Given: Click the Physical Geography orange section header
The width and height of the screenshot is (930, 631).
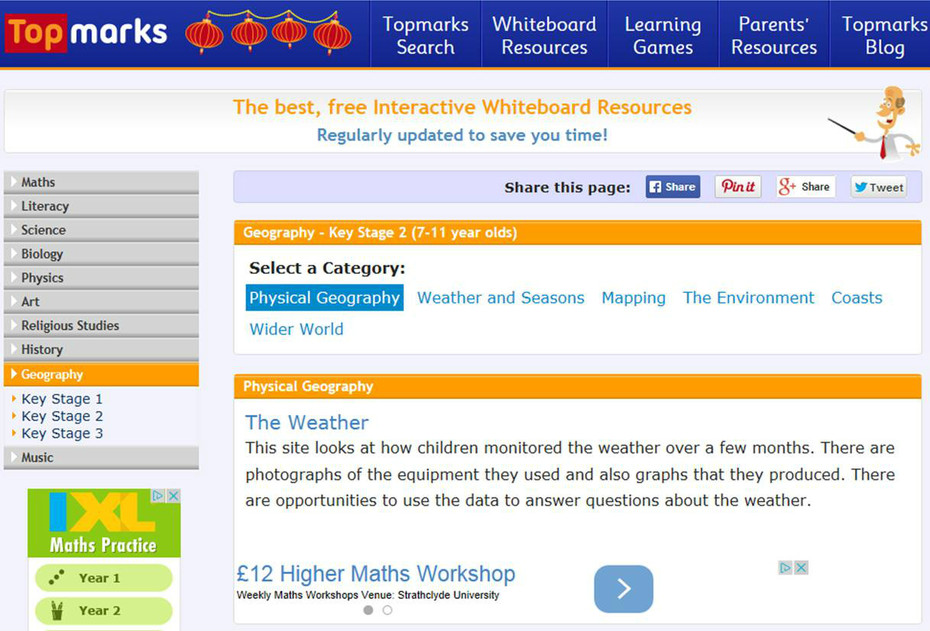Looking at the screenshot, I should pos(577,387).
